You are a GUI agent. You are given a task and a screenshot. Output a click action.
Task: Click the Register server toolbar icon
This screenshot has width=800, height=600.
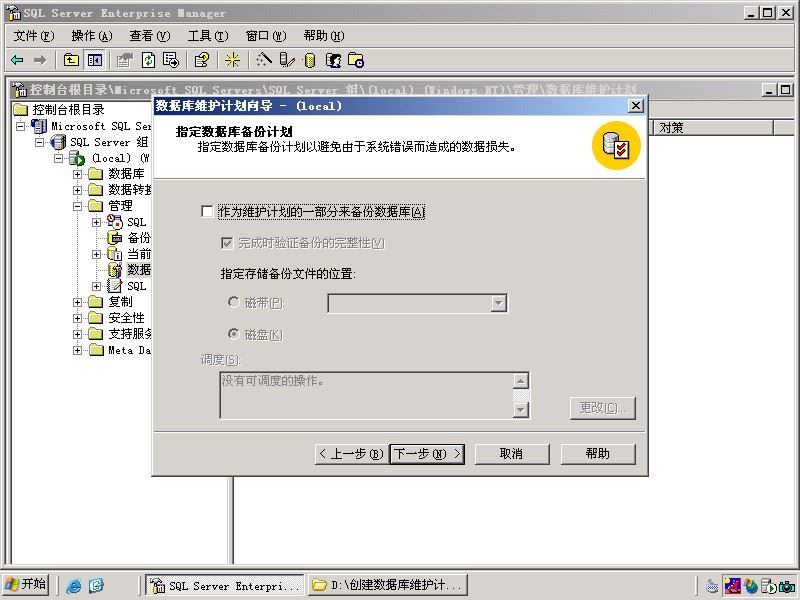[x=287, y=60]
